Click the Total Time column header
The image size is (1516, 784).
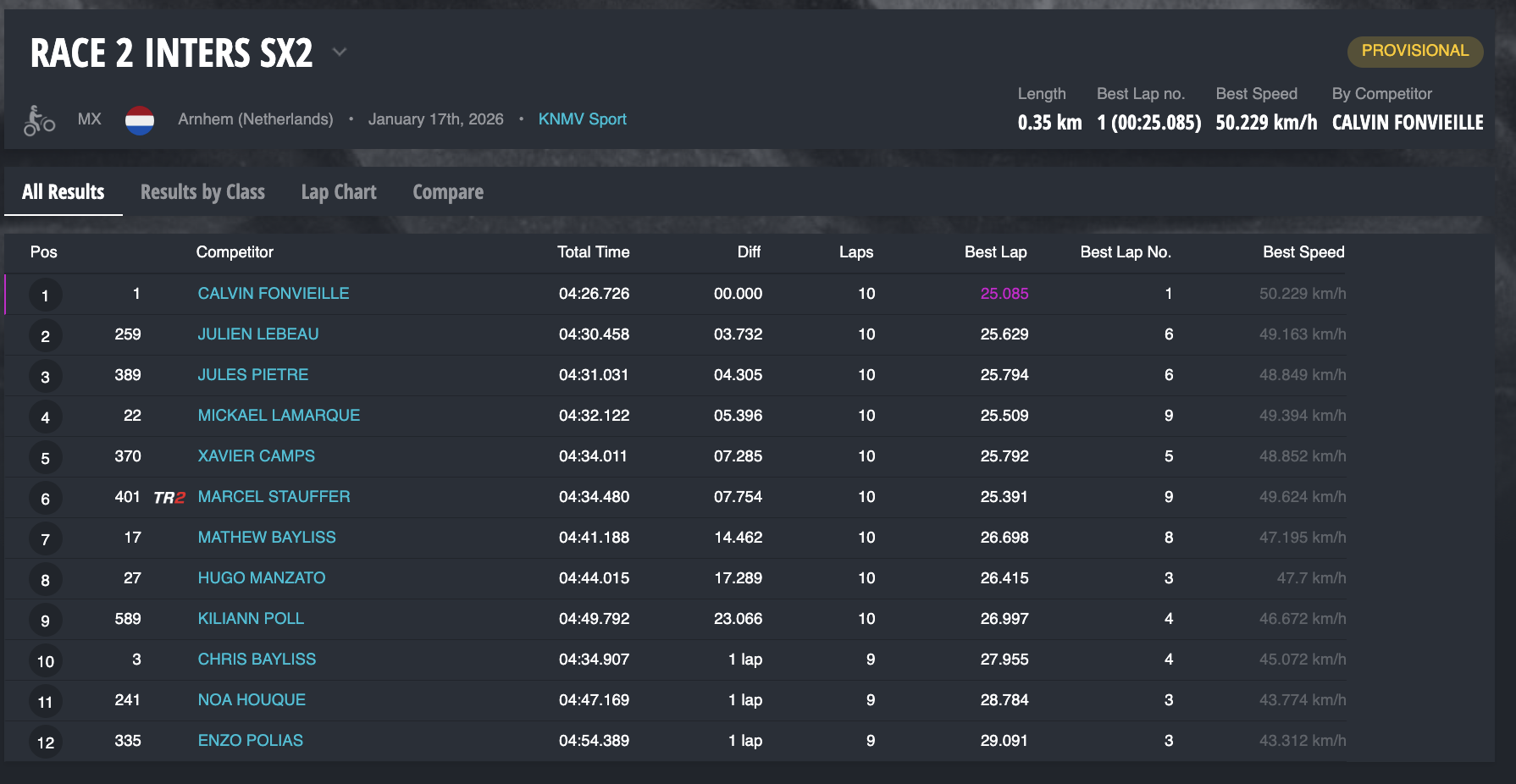pos(593,252)
